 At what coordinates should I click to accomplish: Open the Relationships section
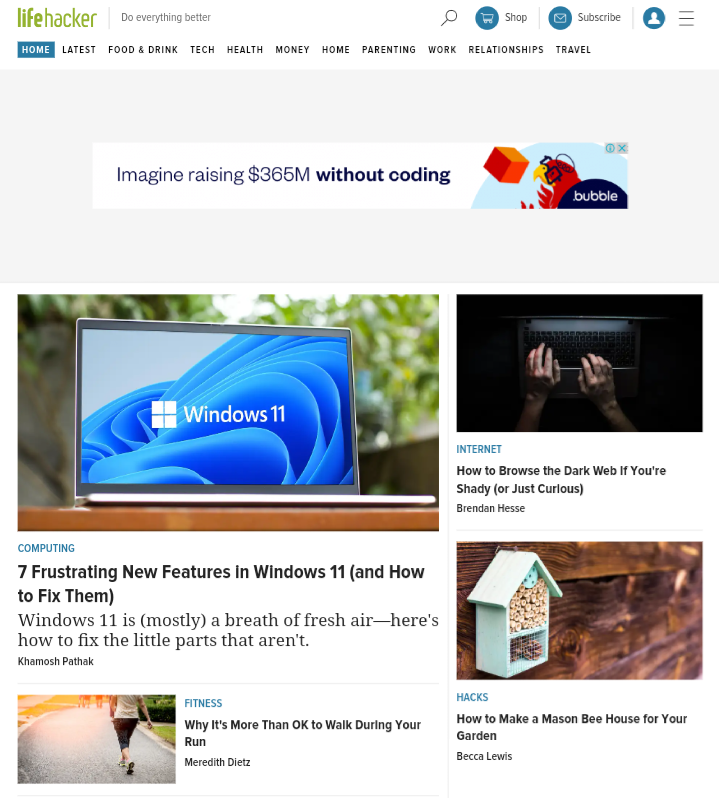pyautogui.click(x=506, y=50)
